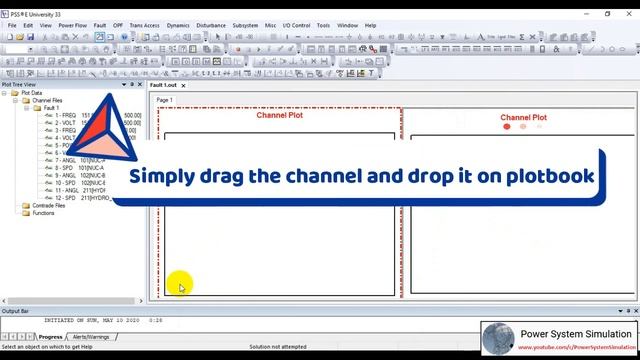Click the Plot Tree View horizontal scrollbar
This screenshot has height=360, width=640.
click(x=71, y=301)
